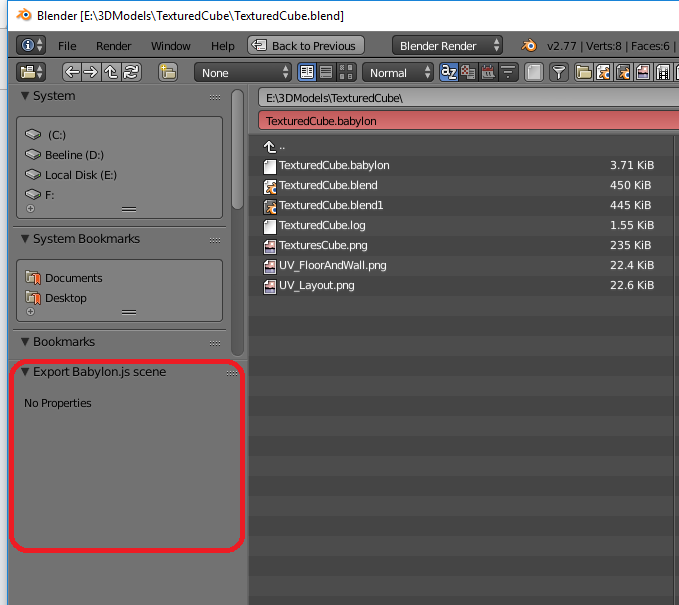Toggle backup .blend files filter
The width and height of the screenshot is (679, 605).
tap(623, 72)
